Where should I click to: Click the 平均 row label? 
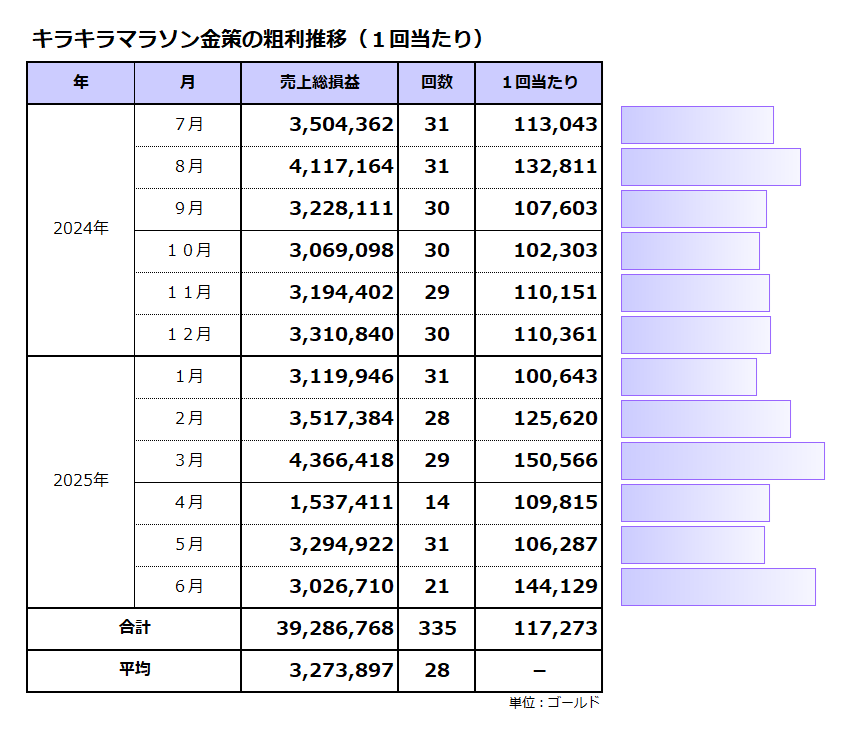(134, 671)
